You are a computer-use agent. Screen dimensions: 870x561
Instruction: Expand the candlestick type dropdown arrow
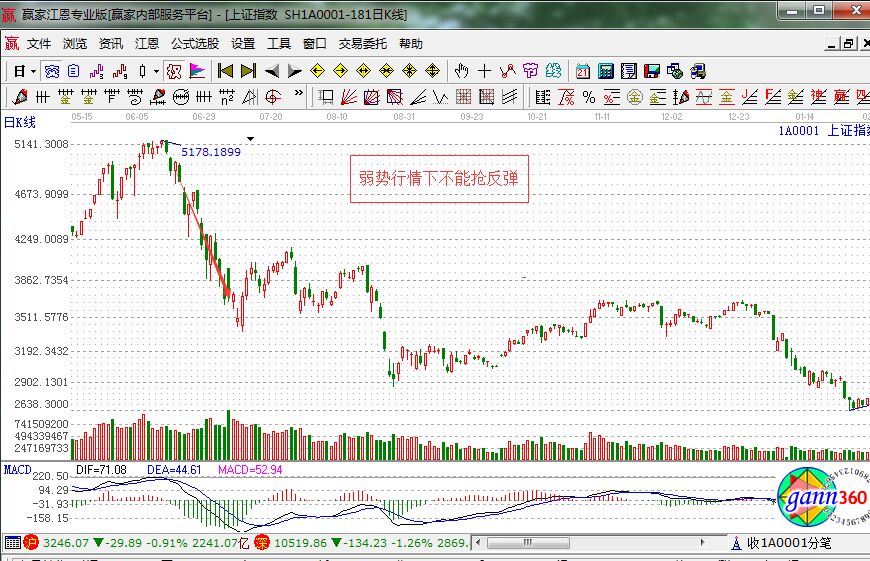click(x=156, y=71)
